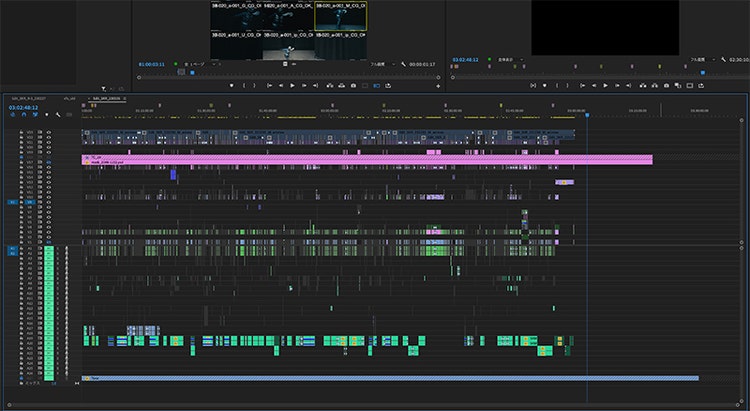The image size is (750, 411).
Task: Mark Out point in the Program monitor
Action: click(568, 86)
